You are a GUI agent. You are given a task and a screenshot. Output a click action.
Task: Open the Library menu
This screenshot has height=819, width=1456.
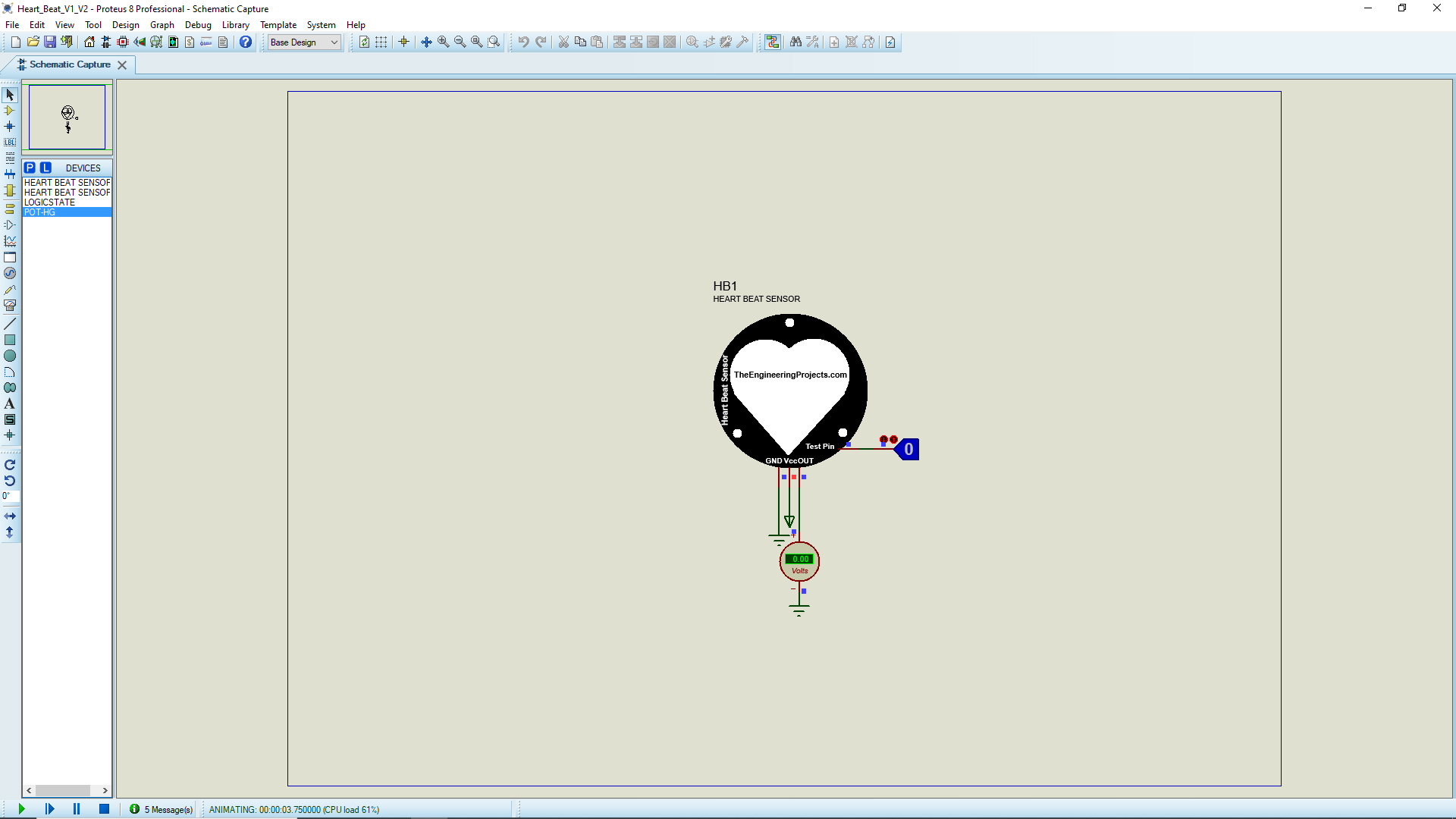pos(235,25)
